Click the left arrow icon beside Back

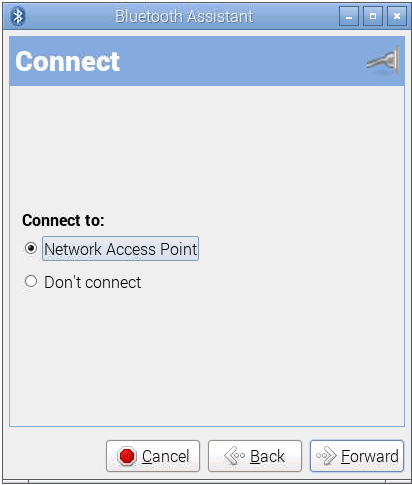[x=235, y=456]
